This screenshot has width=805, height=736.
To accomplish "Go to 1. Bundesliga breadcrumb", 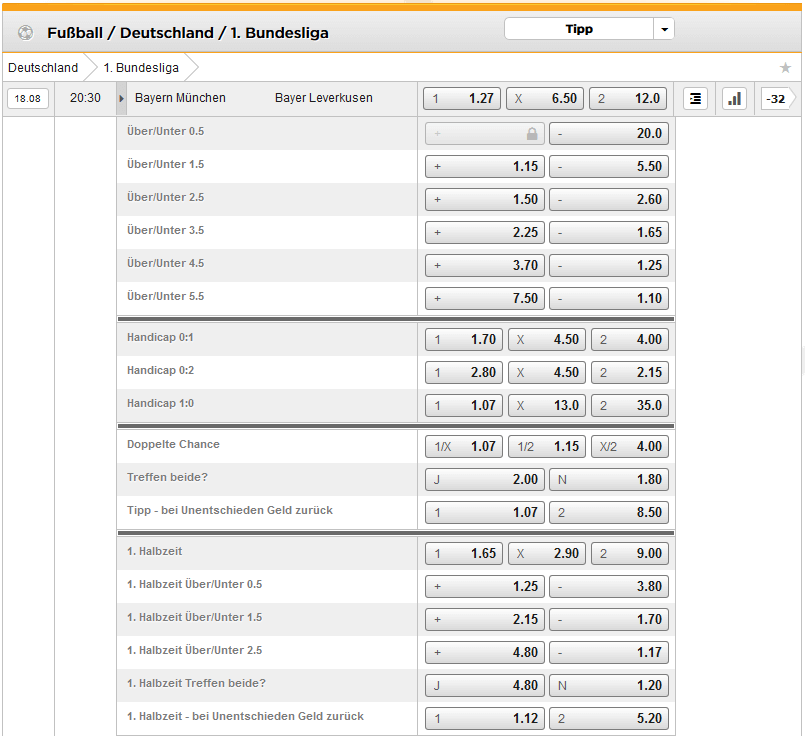I will tap(141, 68).
